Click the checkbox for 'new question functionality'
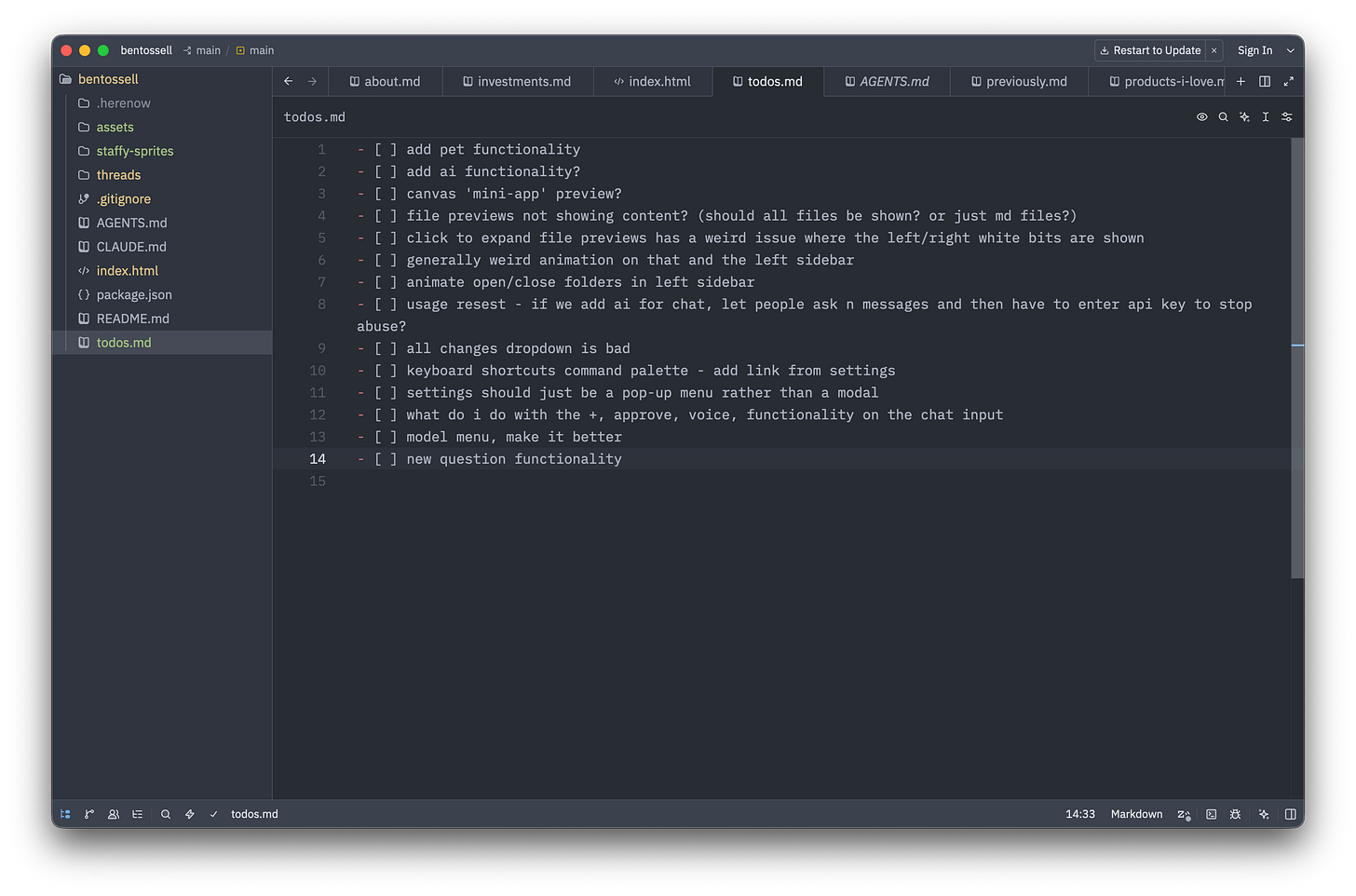The image size is (1356, 896). coord(386,459)
